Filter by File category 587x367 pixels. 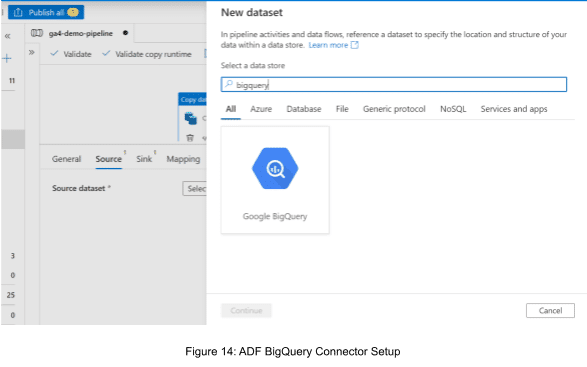(342, 109)
